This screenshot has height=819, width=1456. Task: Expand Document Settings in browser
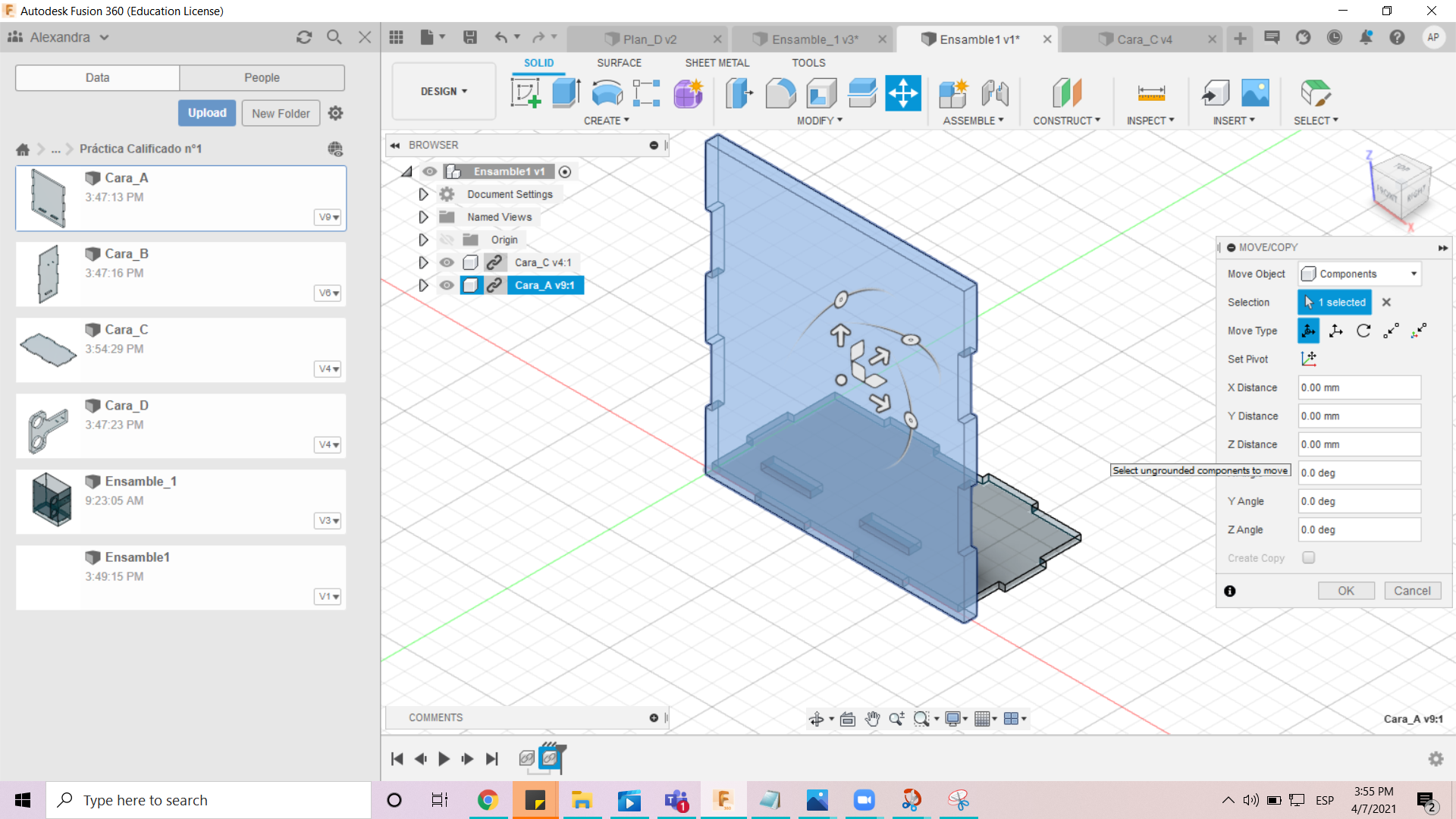(422, 194)
